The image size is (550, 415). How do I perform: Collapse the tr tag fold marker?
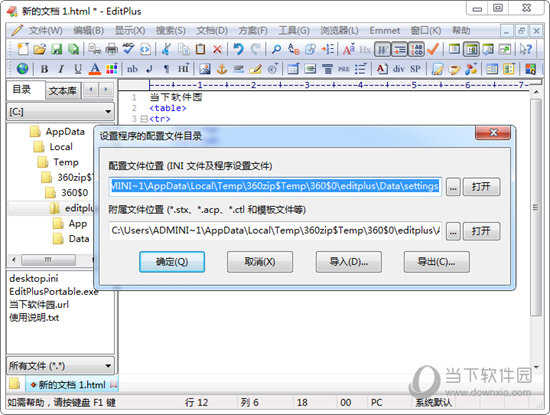point(144,119)
